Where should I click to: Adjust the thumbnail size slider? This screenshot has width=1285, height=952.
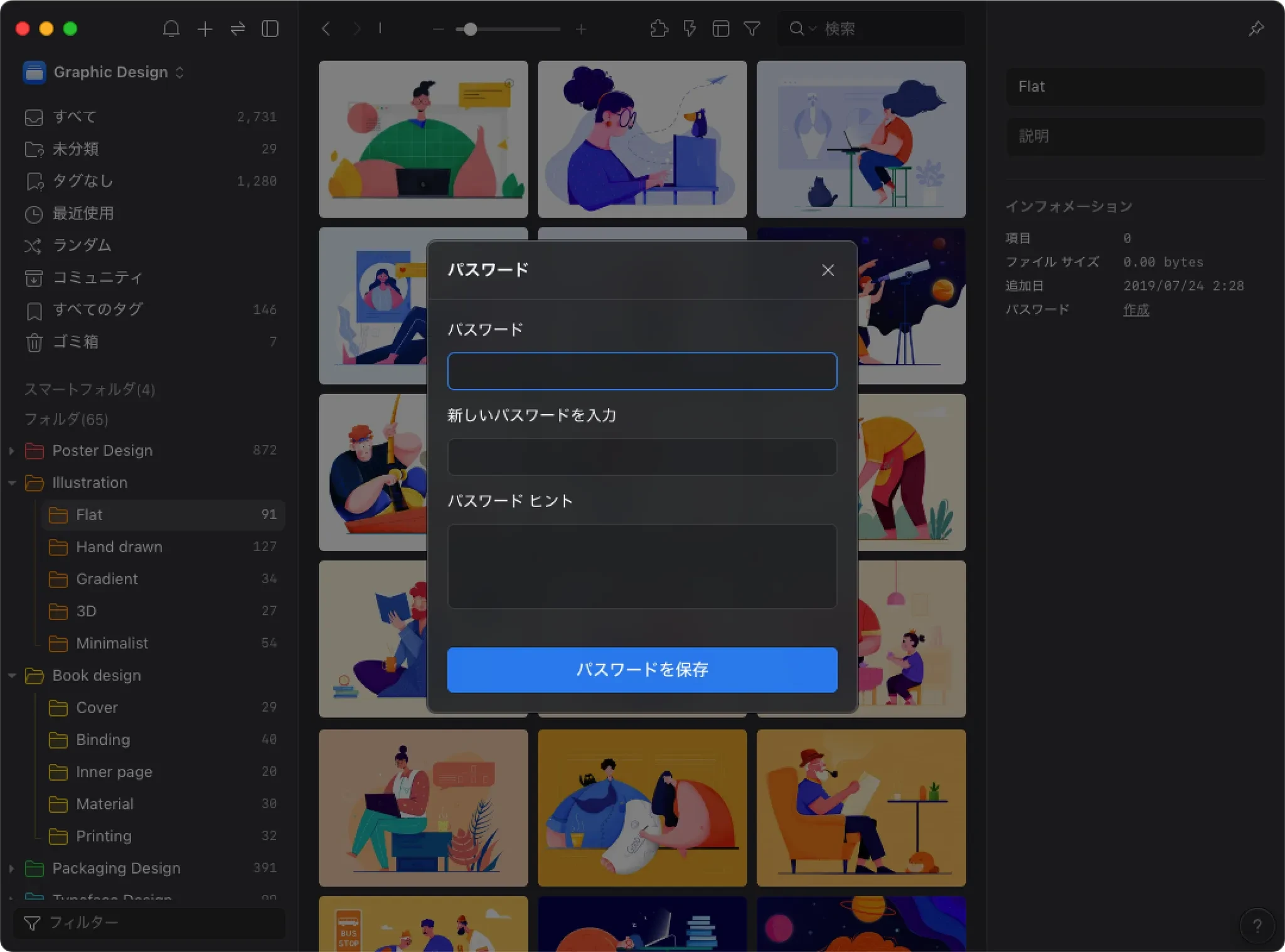[508, 29]
